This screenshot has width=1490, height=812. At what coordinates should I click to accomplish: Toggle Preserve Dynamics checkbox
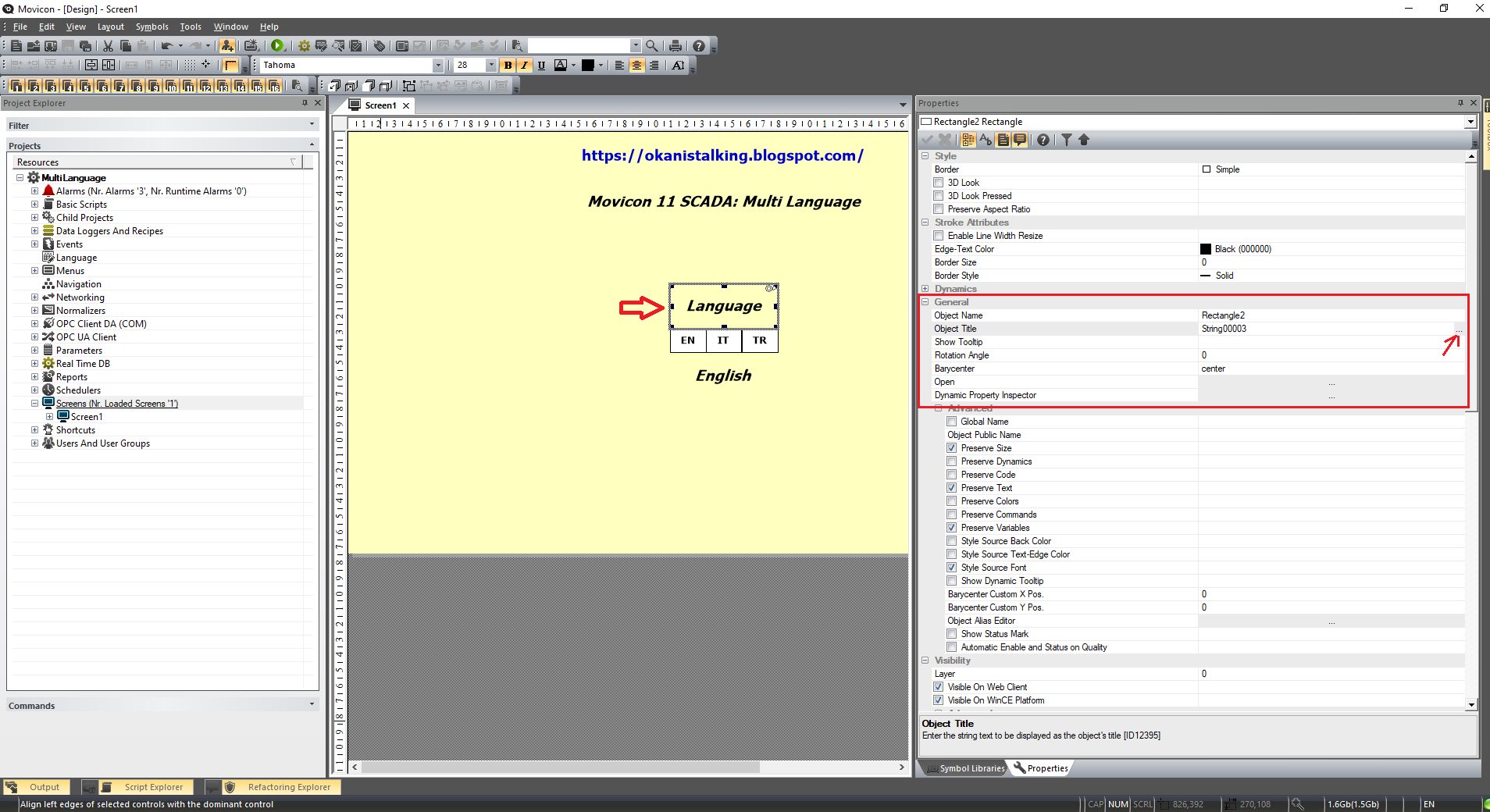952,461
